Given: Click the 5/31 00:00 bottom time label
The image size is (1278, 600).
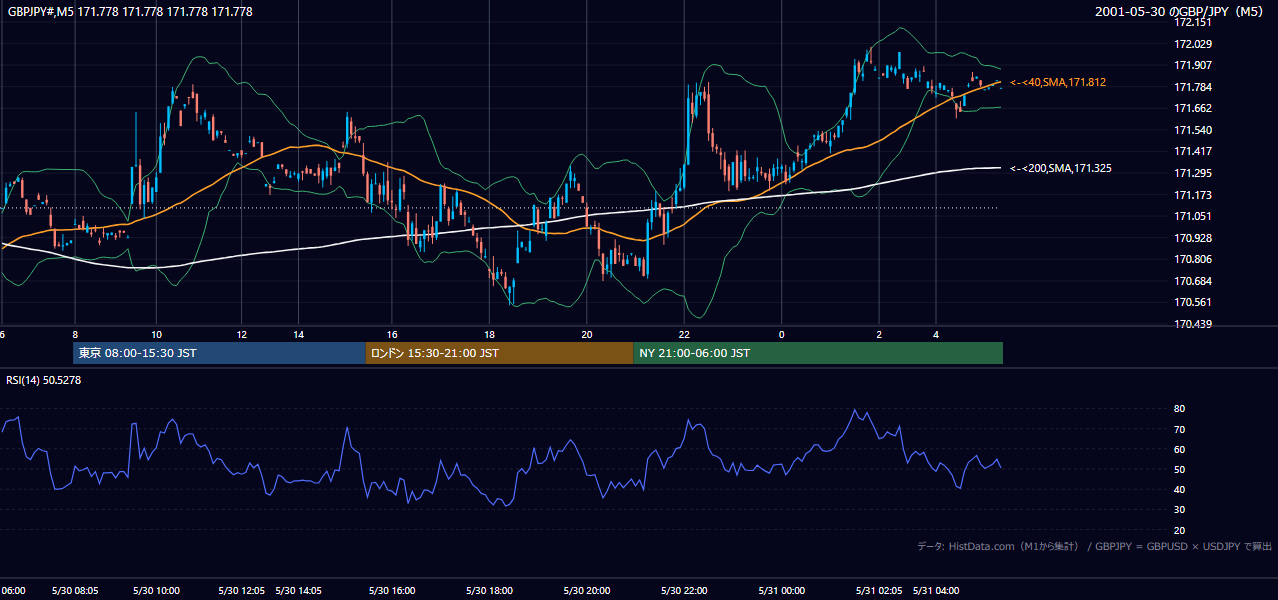Looking at the screenshot, I should (x=781, y=591).
